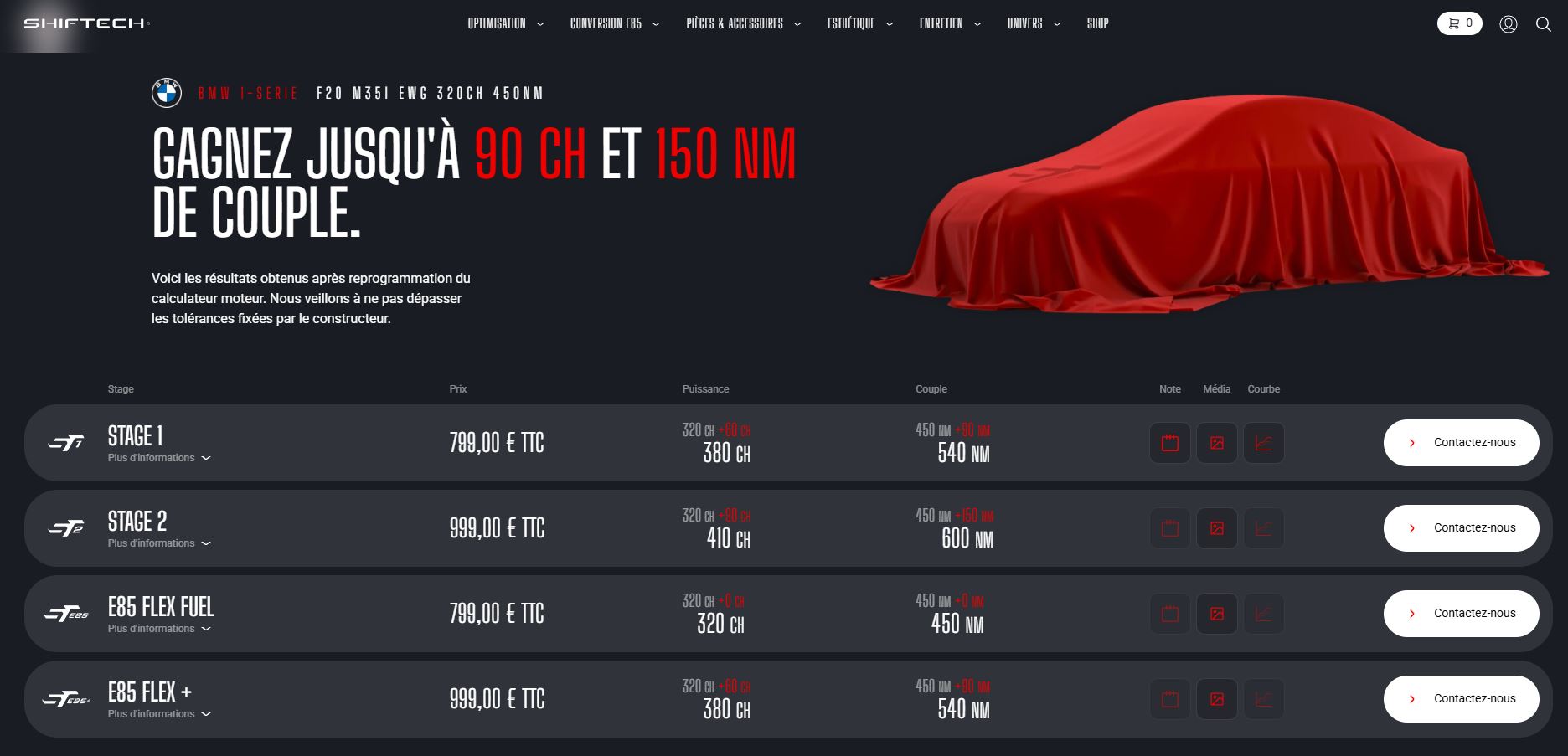The width and height of the screenshot is (1568, 756).
Task: Open the Optimisation menu
Action: point(497,23)
